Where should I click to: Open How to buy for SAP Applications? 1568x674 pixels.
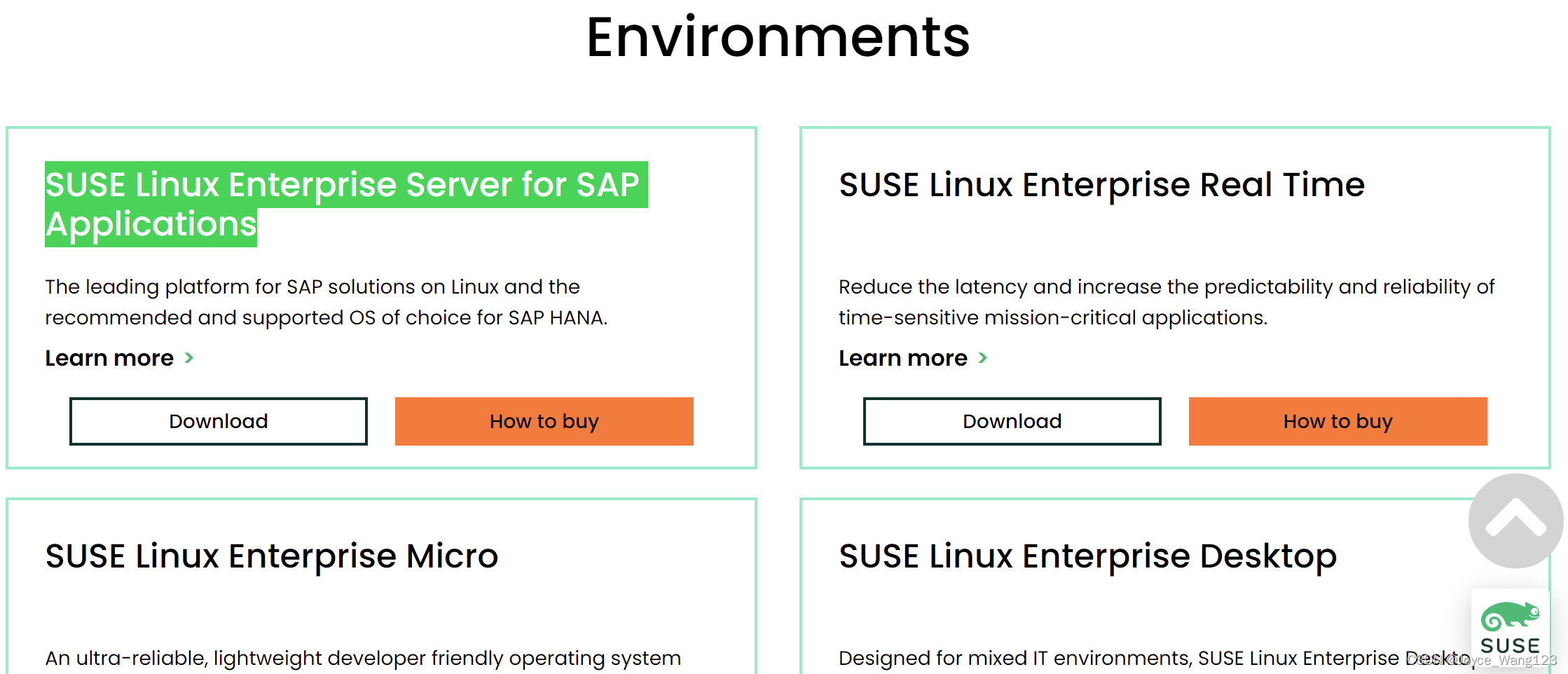(x=544, y=421)
